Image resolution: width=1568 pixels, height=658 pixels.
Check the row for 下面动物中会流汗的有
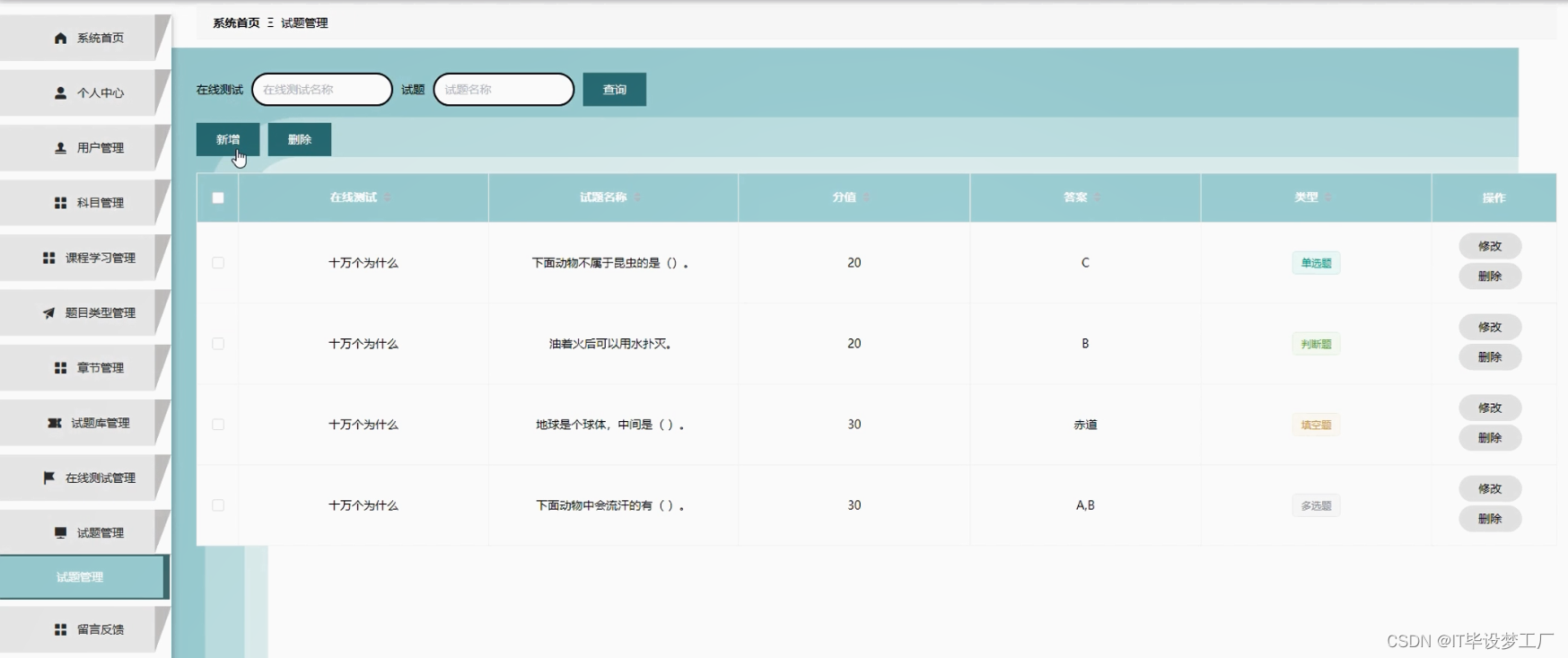pos(218,505)
